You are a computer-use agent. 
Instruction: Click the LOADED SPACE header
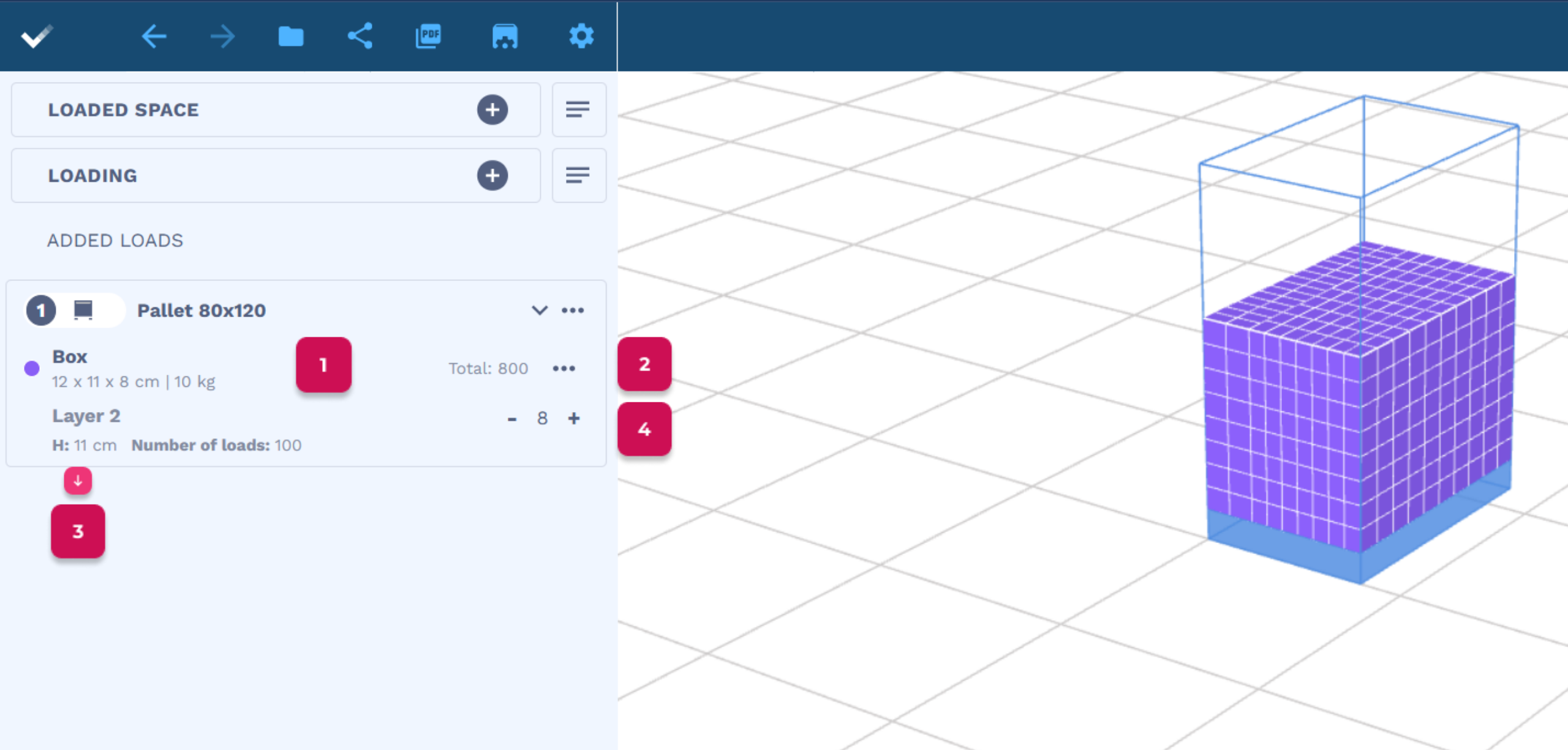[124, 110]
